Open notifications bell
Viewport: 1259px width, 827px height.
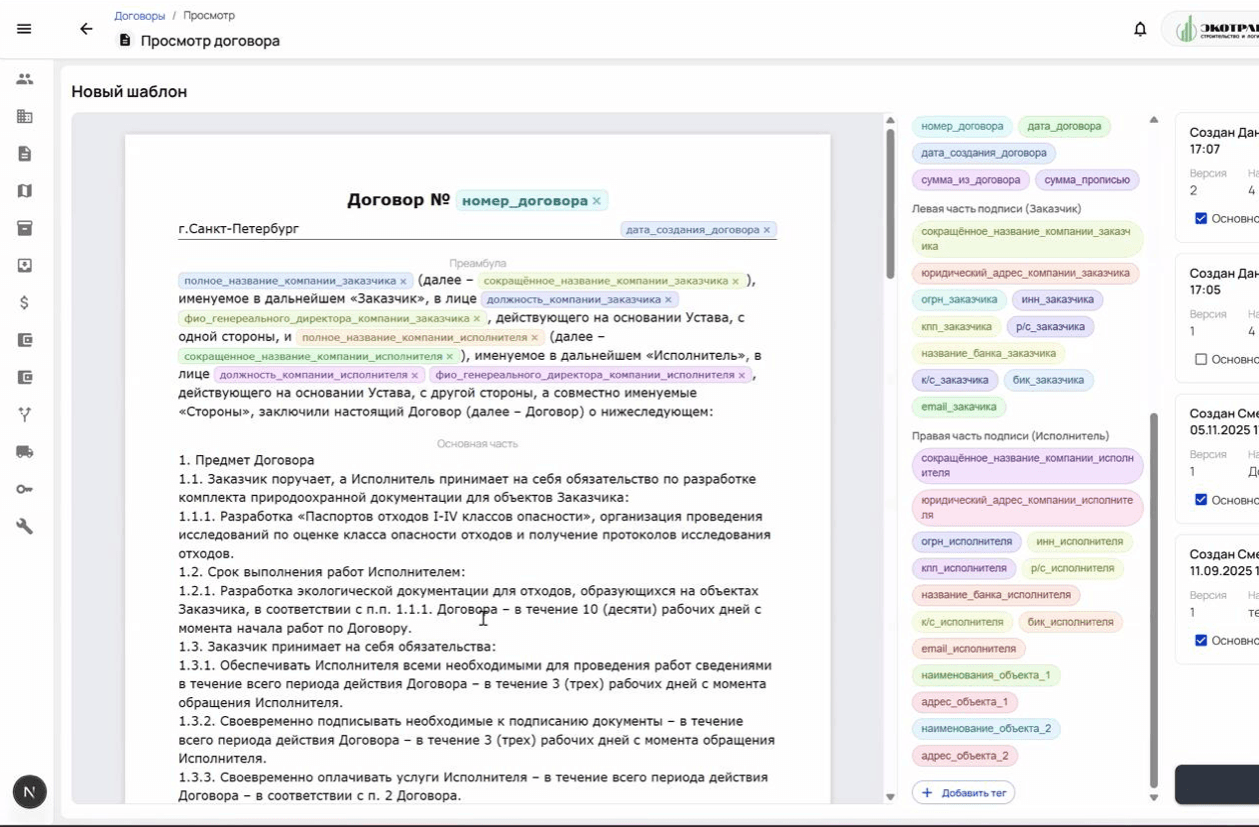click(x=1140, y=29)
